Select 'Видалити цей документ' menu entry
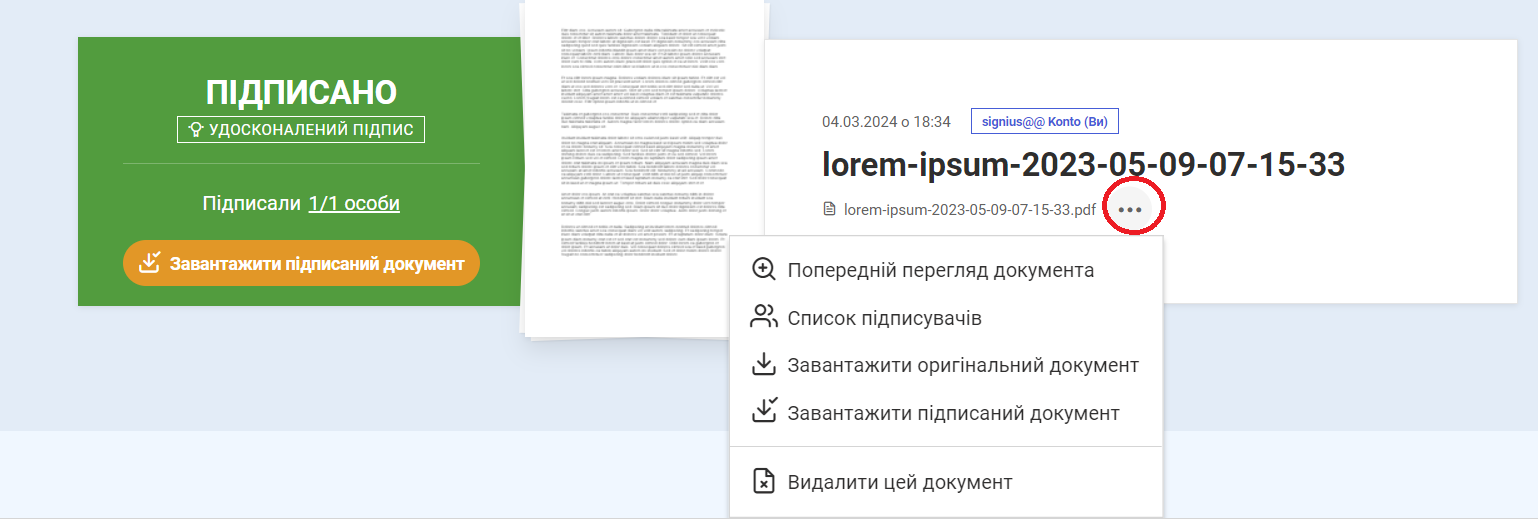 pos(900,482)
